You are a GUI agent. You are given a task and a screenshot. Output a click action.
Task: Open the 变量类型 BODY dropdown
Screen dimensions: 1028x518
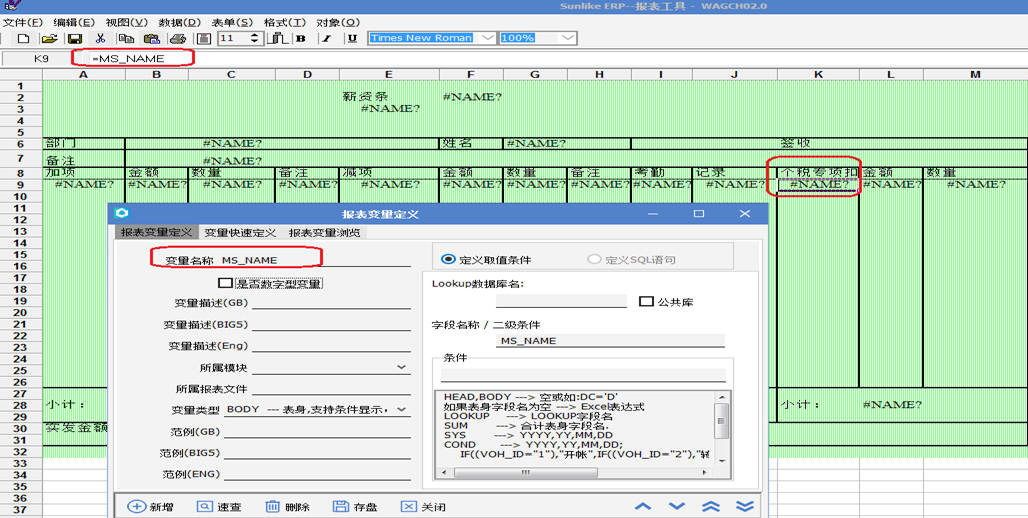point(402,409)
